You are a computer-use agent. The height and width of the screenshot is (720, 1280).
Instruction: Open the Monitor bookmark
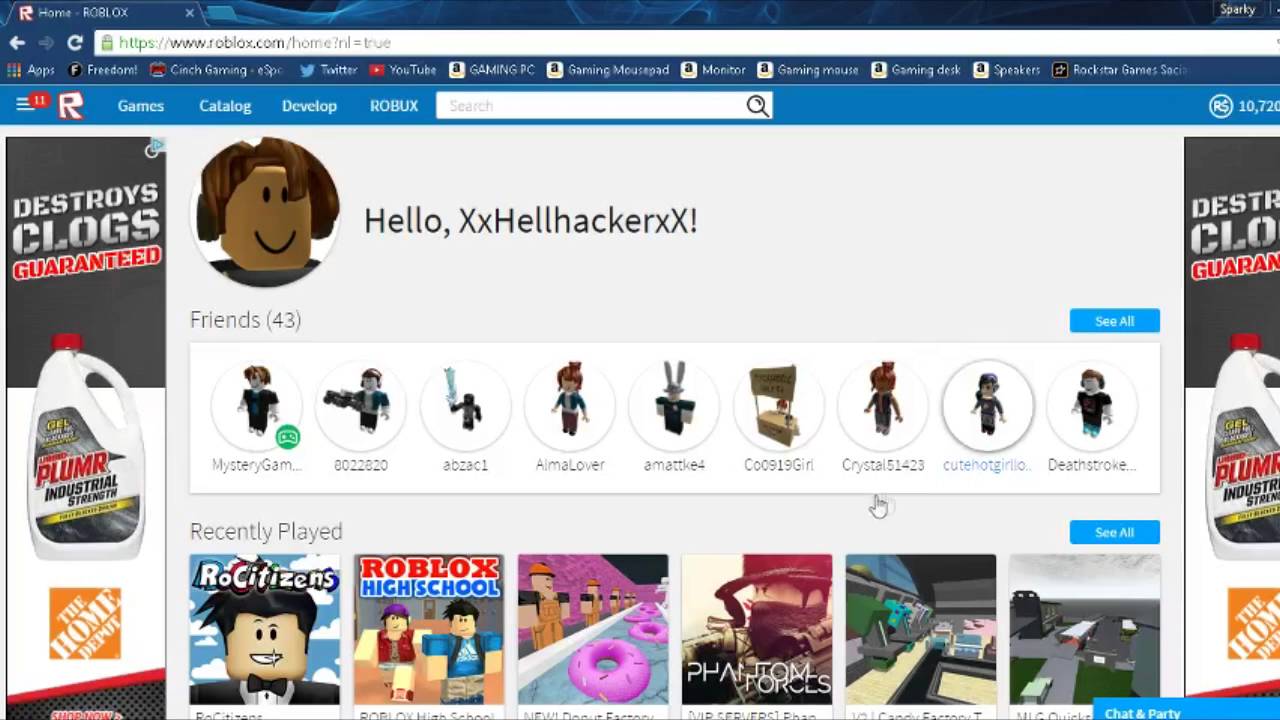pyautogui.click(x=713, y=70)
